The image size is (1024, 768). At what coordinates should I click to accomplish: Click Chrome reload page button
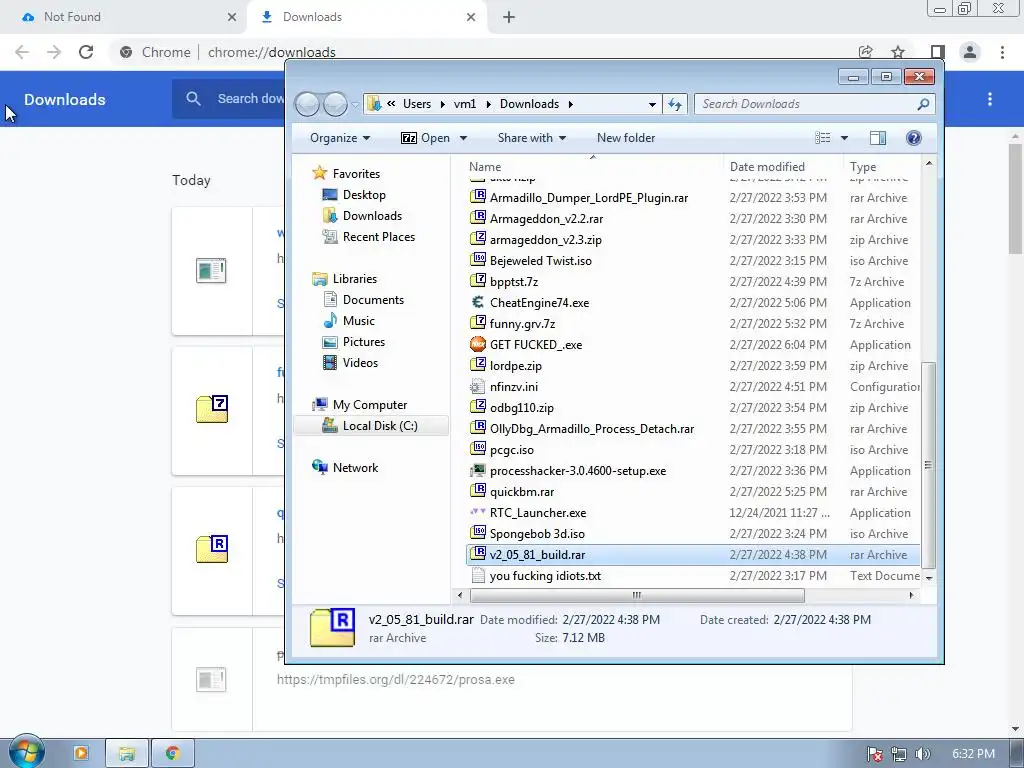click(x=86, y=52)
